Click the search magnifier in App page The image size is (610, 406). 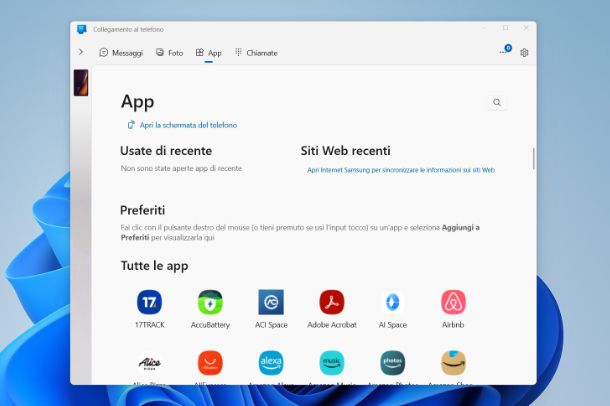[497, 102]
